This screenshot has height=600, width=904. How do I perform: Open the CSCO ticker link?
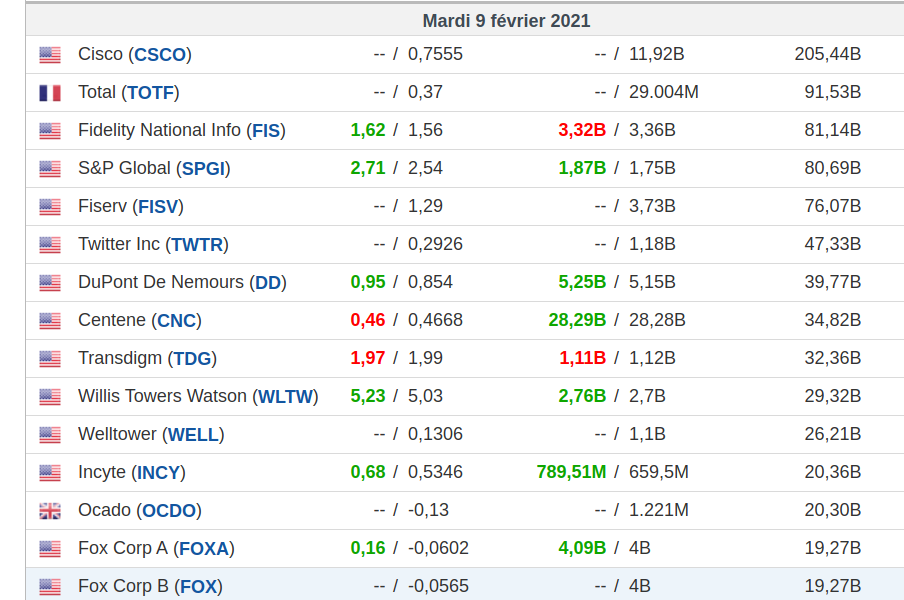[x=160, y=55]
